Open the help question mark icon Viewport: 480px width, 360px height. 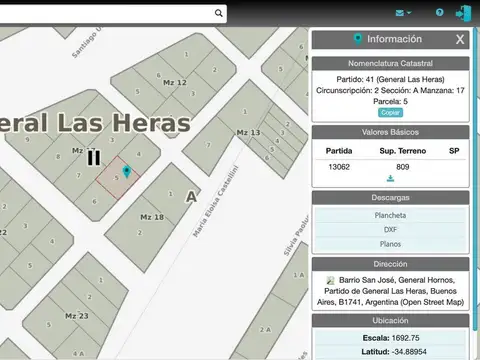point(440,13)
